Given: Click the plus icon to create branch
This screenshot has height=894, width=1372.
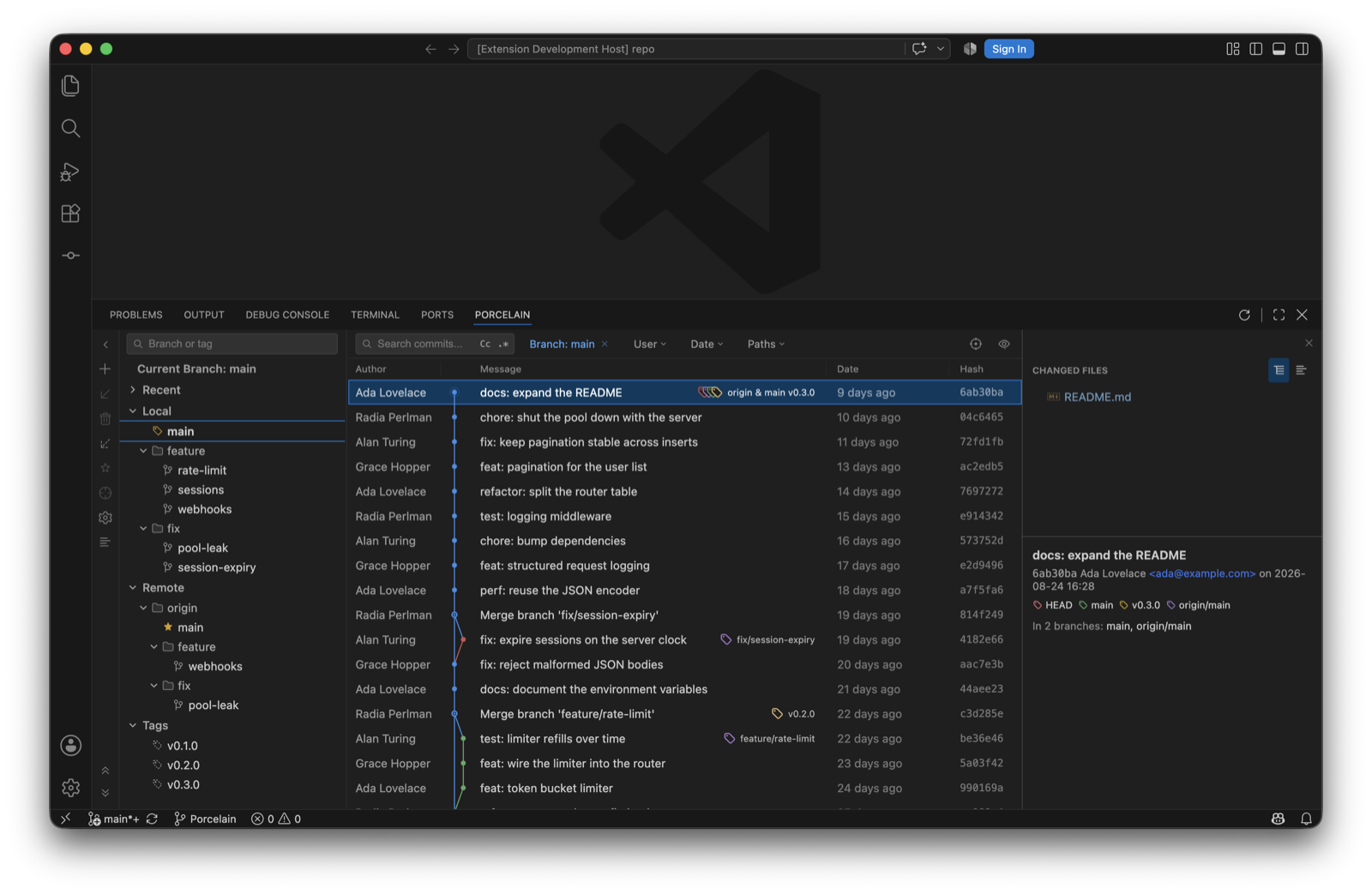Looking at the screenshot, I should pos(105,369).
